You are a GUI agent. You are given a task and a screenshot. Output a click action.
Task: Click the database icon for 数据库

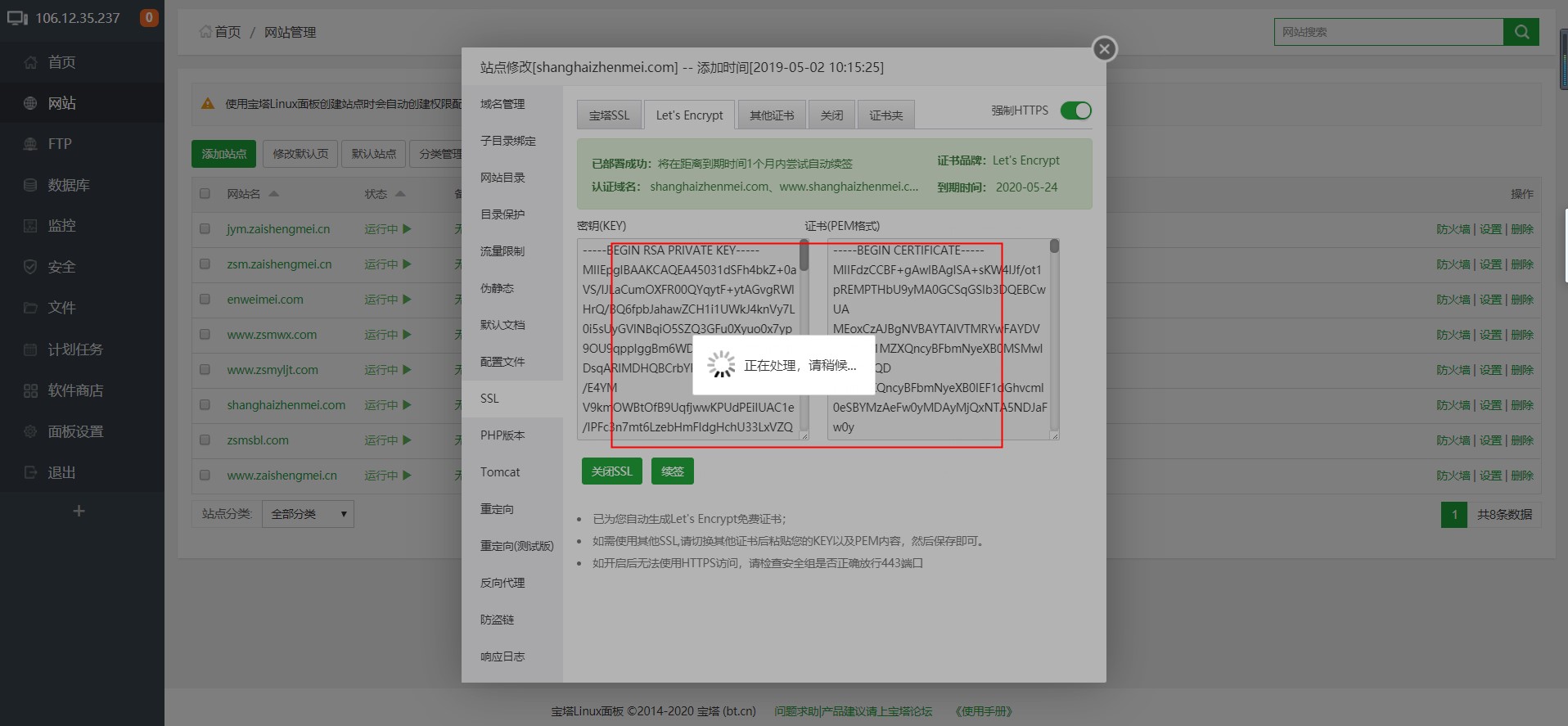30,185
